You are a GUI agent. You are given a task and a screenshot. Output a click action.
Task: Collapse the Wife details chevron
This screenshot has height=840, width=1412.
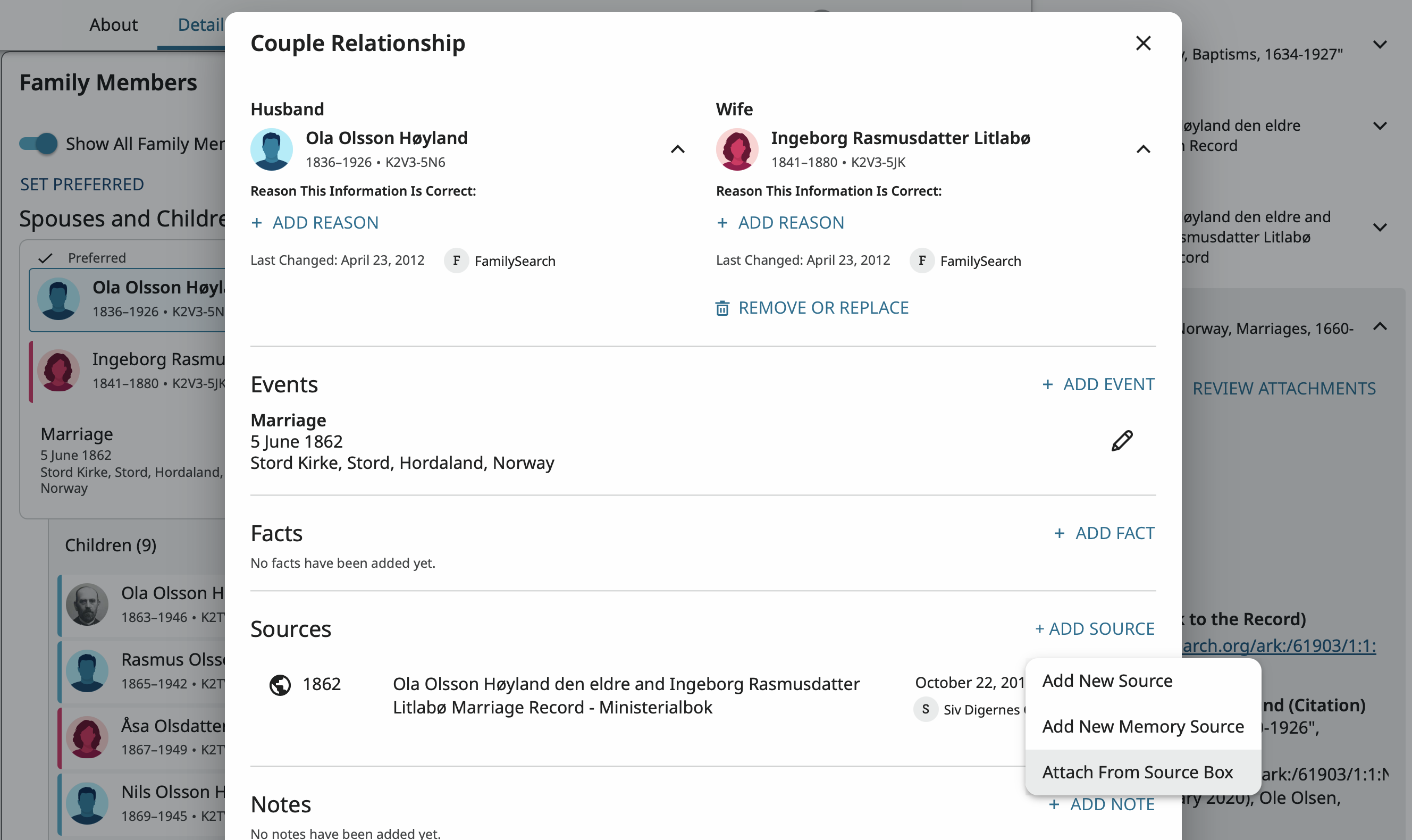pyautogui.click(x=1143, y=149)
